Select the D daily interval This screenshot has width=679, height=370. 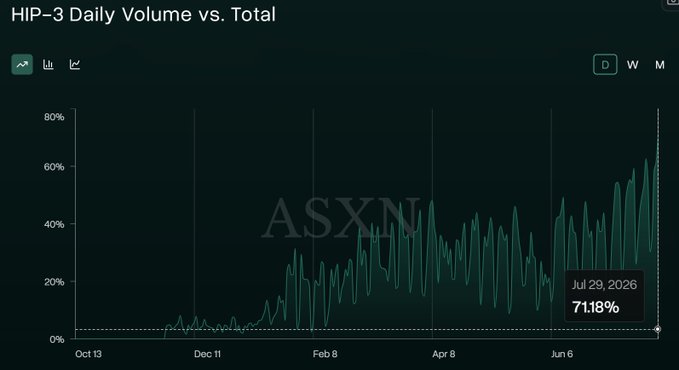(x=605, y=65)
